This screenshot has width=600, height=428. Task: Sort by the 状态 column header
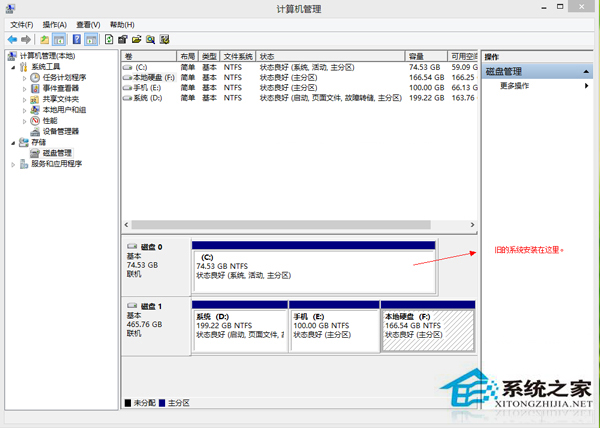coord(330,56)
